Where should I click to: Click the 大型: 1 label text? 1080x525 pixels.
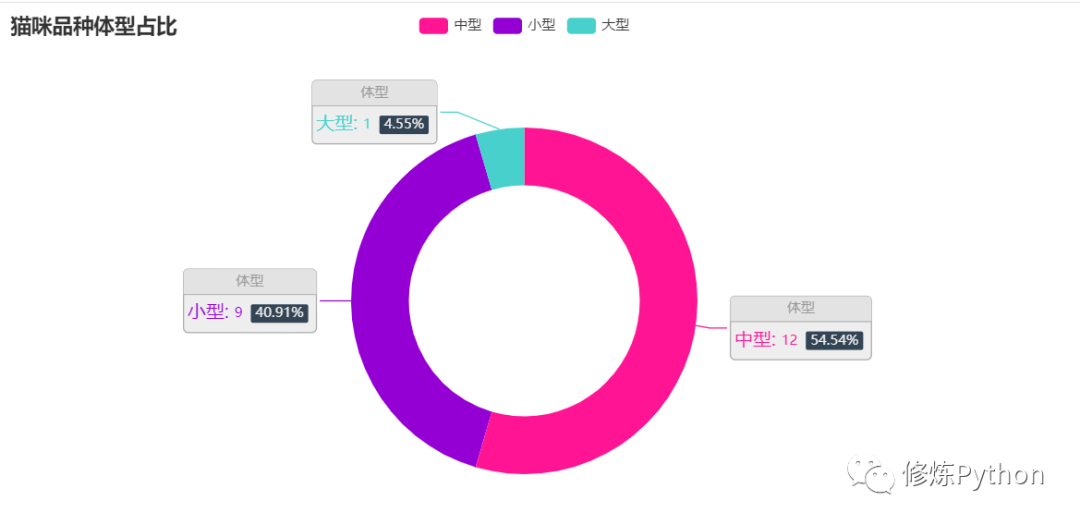coord(344,124)
